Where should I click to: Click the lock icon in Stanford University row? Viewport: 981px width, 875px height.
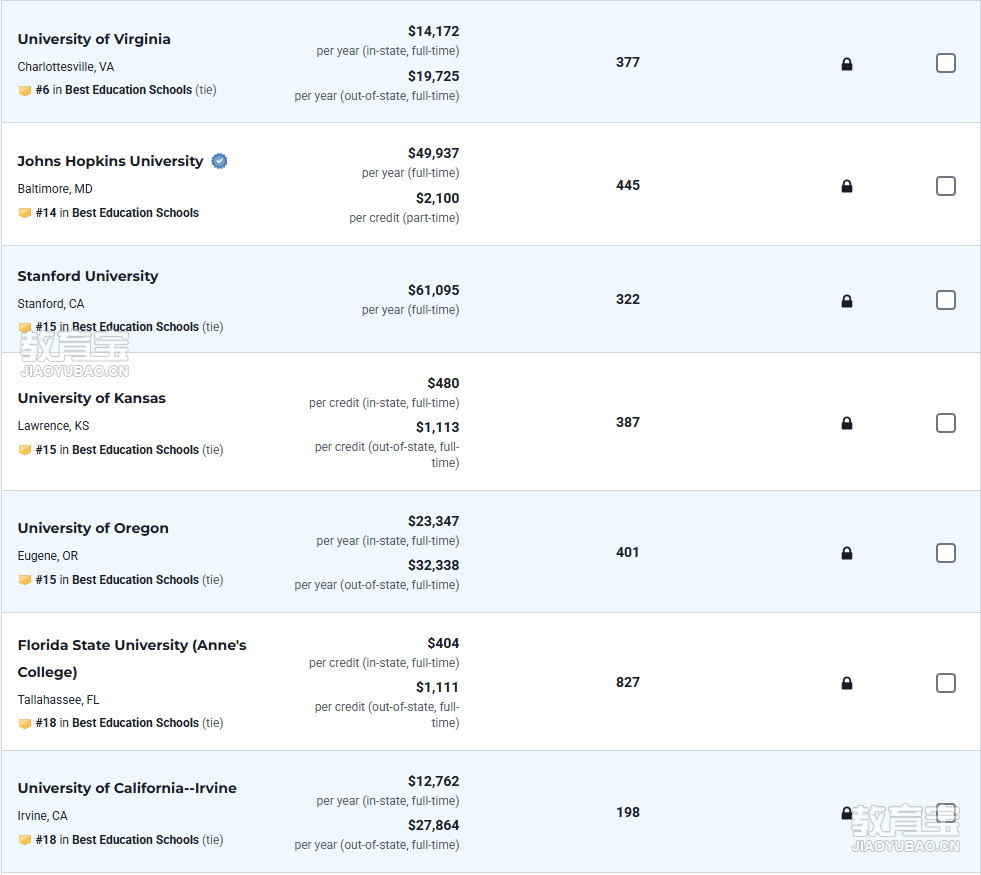coord(846,301)
